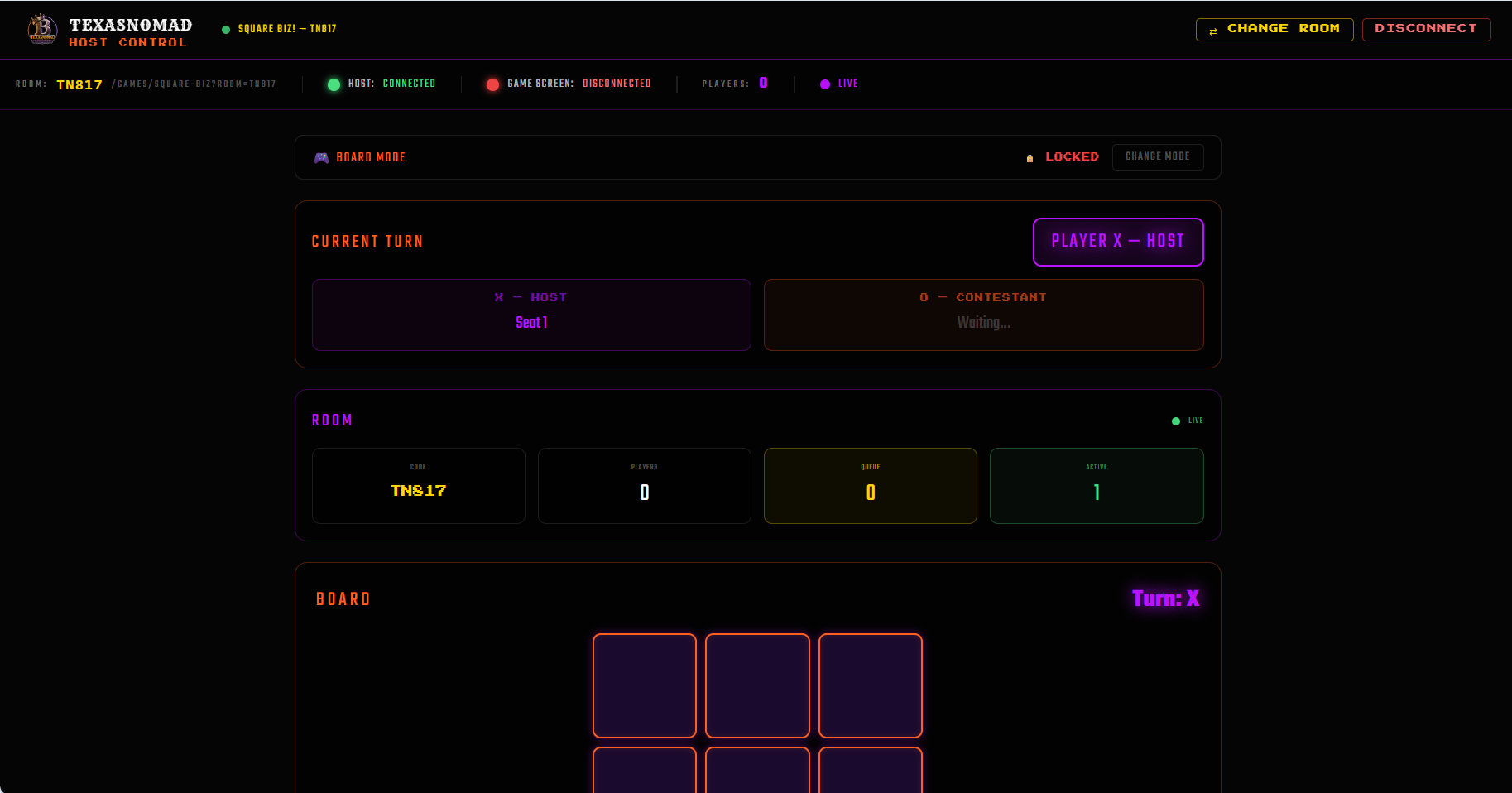Click the 'Host: Connected' status text

point(391,84)
